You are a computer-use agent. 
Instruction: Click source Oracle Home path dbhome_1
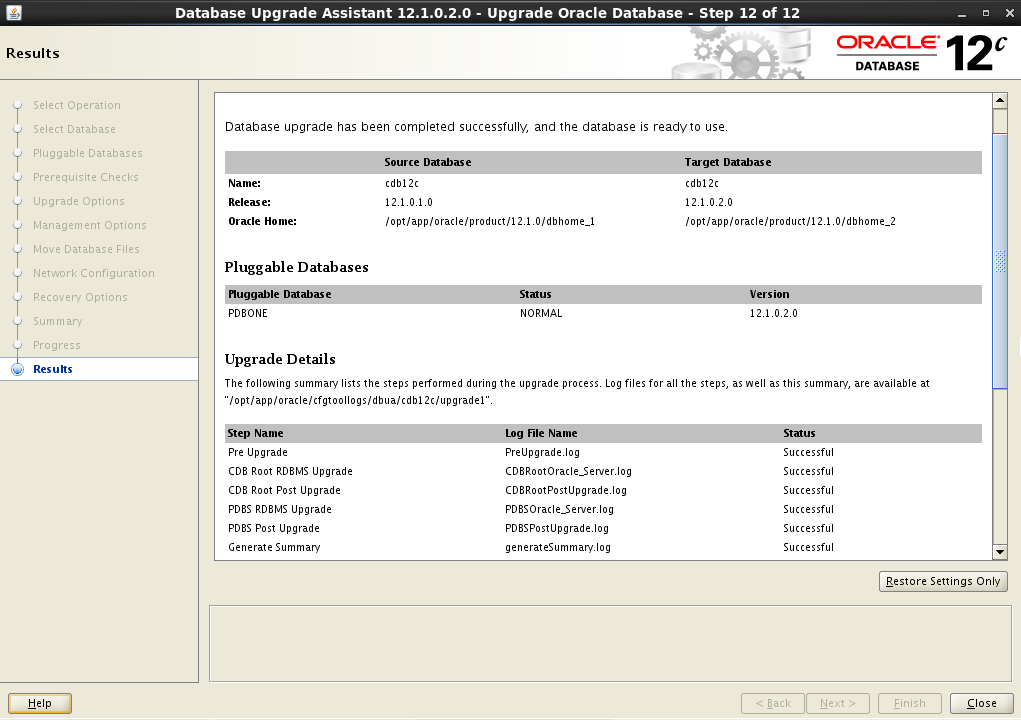point(490,221)
